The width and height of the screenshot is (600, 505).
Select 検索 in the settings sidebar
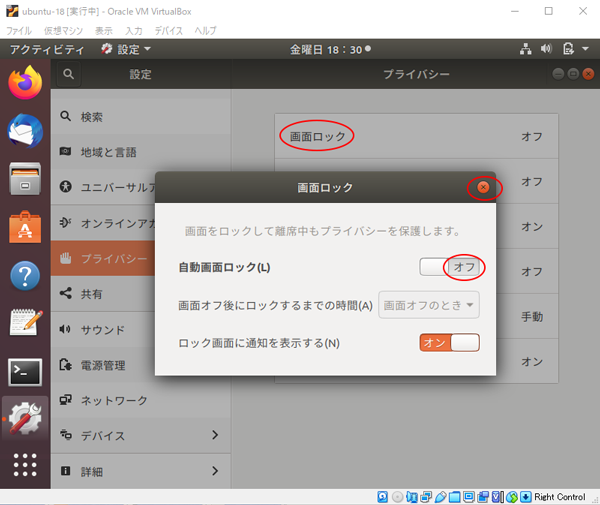140,117
